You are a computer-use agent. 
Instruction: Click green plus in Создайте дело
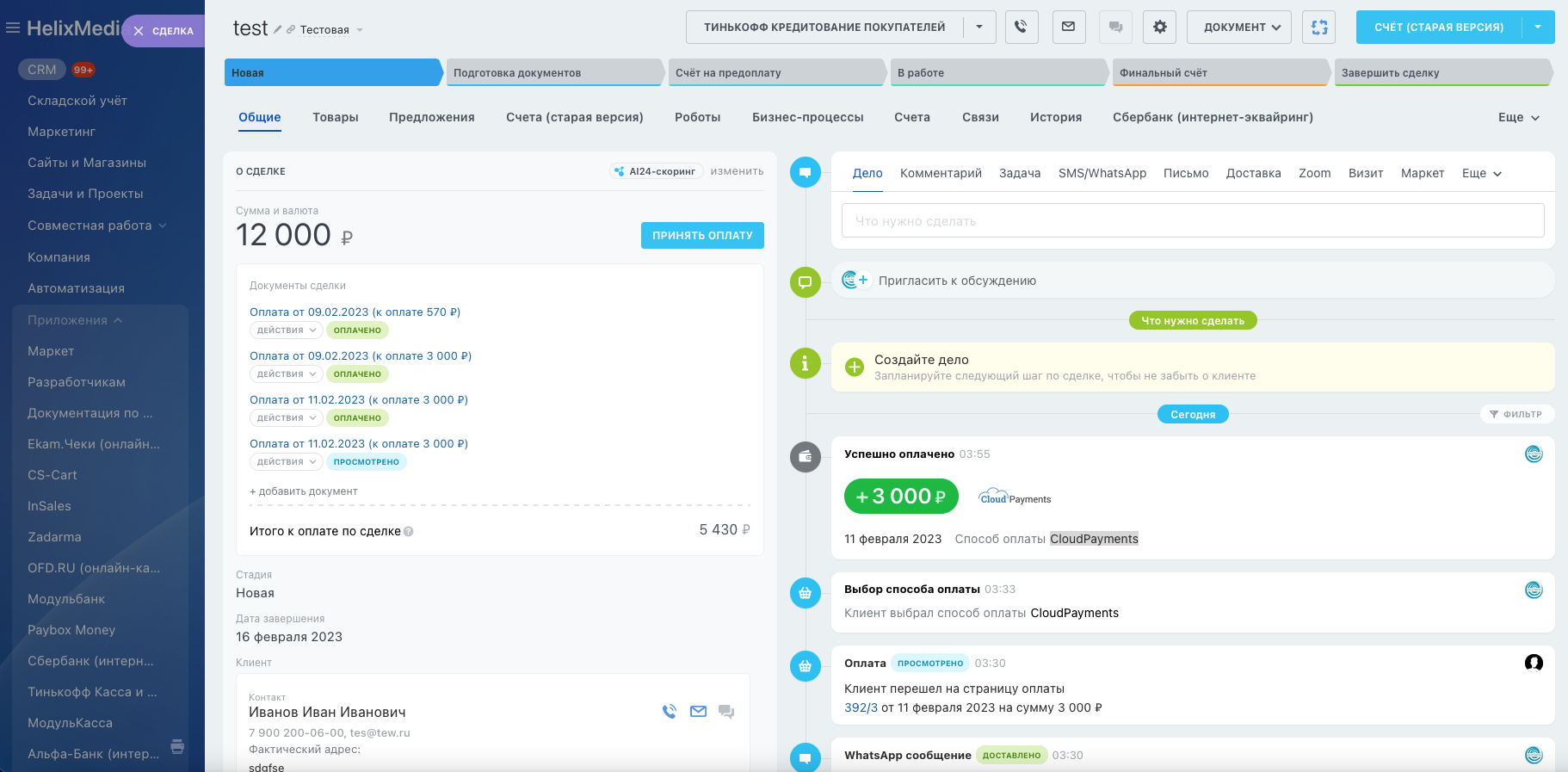click(855, 367)
